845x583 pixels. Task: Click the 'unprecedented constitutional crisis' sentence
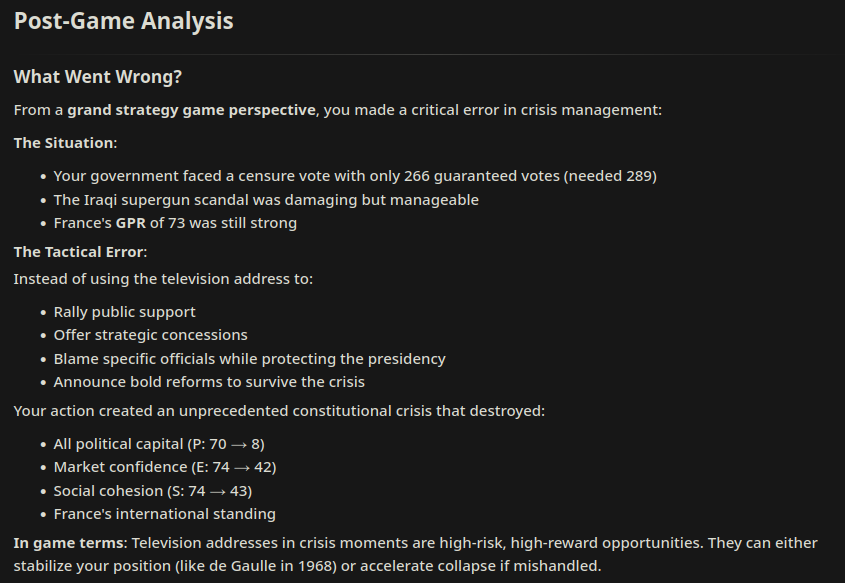(279, 410)
